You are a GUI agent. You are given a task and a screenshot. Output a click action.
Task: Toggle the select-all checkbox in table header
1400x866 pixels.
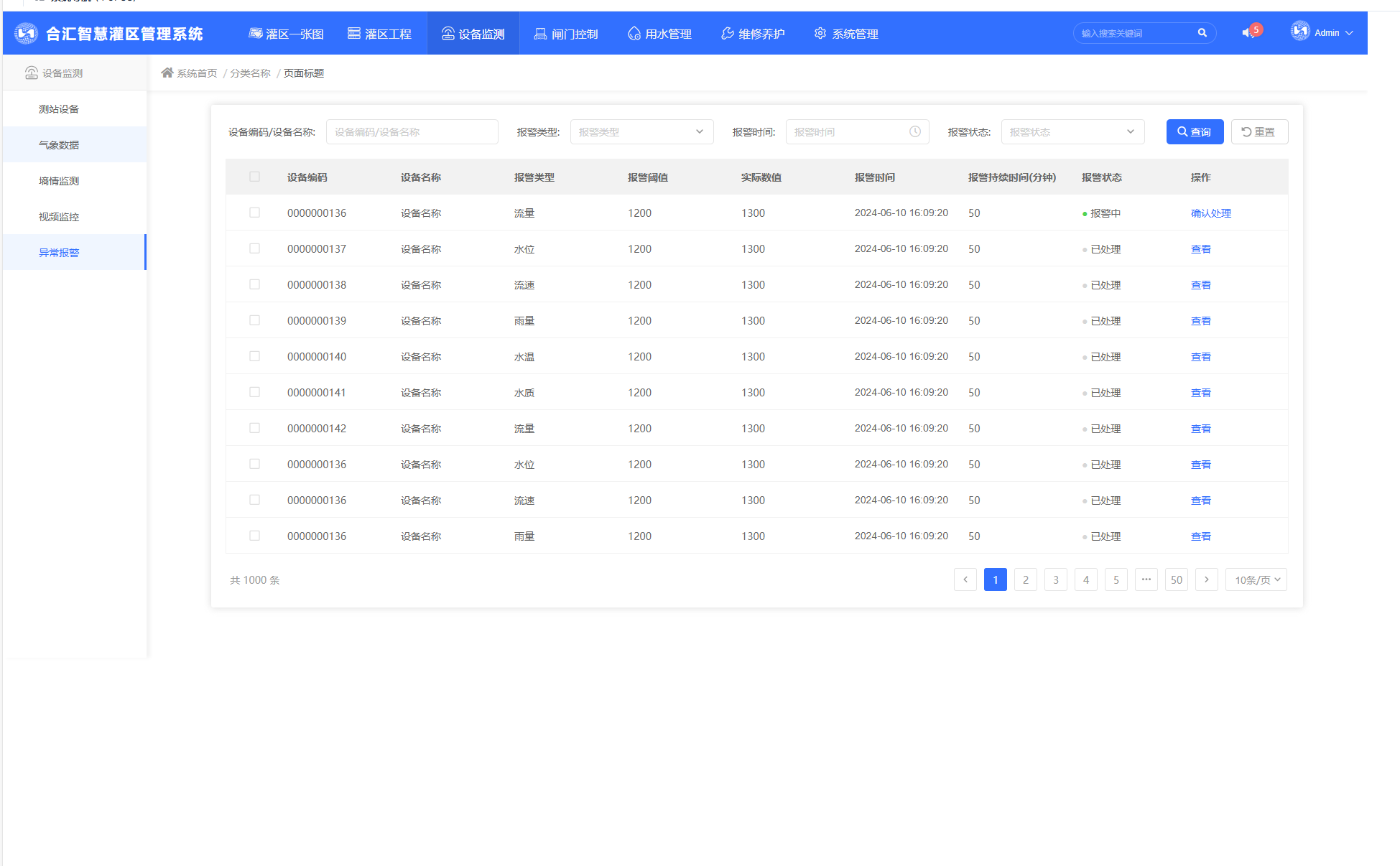pos(254,177)
